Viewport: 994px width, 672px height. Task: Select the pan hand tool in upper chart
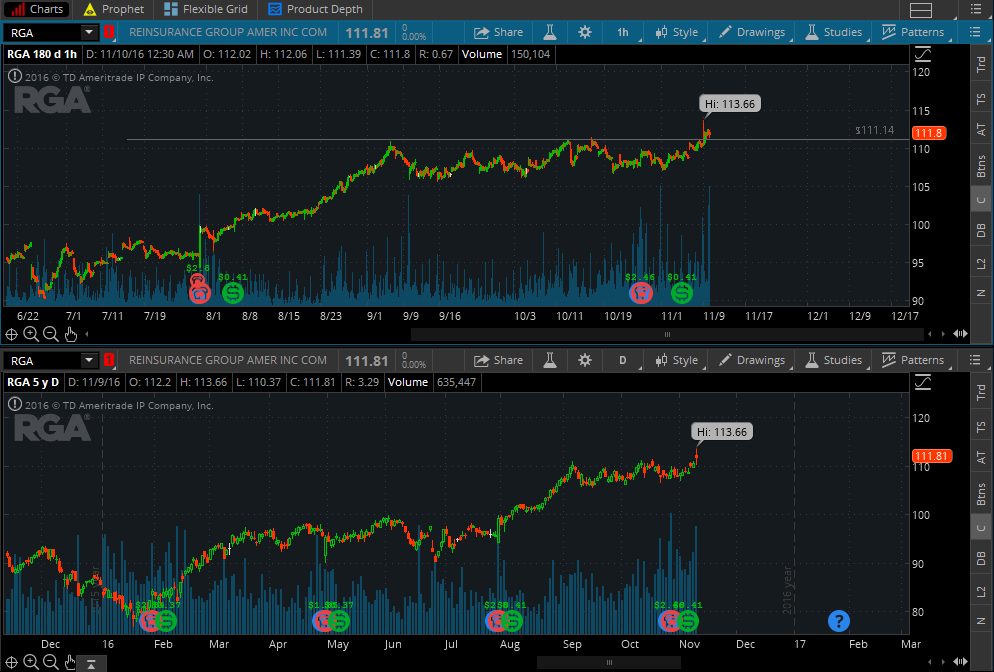(x=70, y=334)
